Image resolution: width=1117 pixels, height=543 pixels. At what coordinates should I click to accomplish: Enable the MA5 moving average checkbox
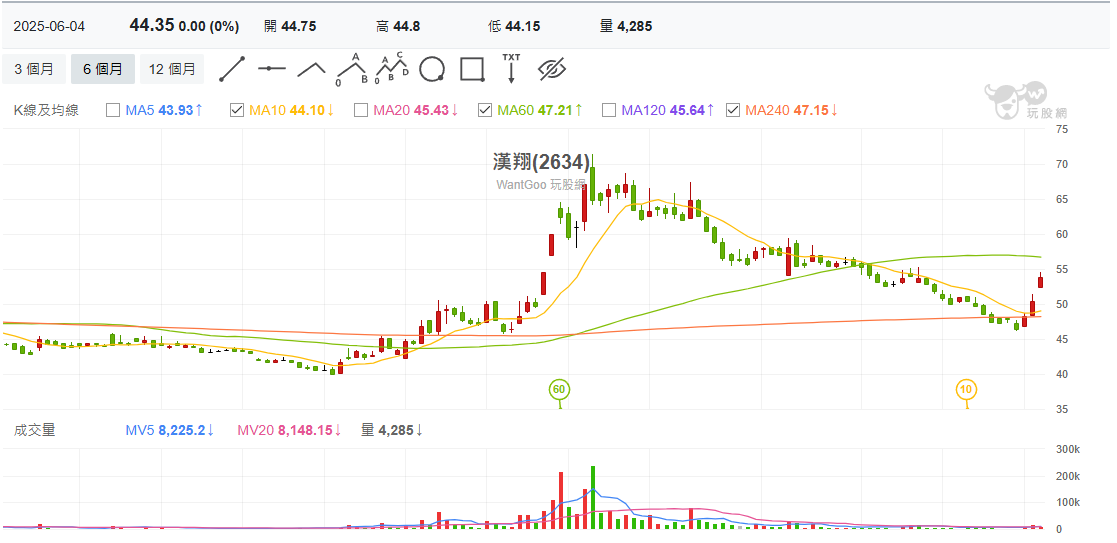coord(112,110)
